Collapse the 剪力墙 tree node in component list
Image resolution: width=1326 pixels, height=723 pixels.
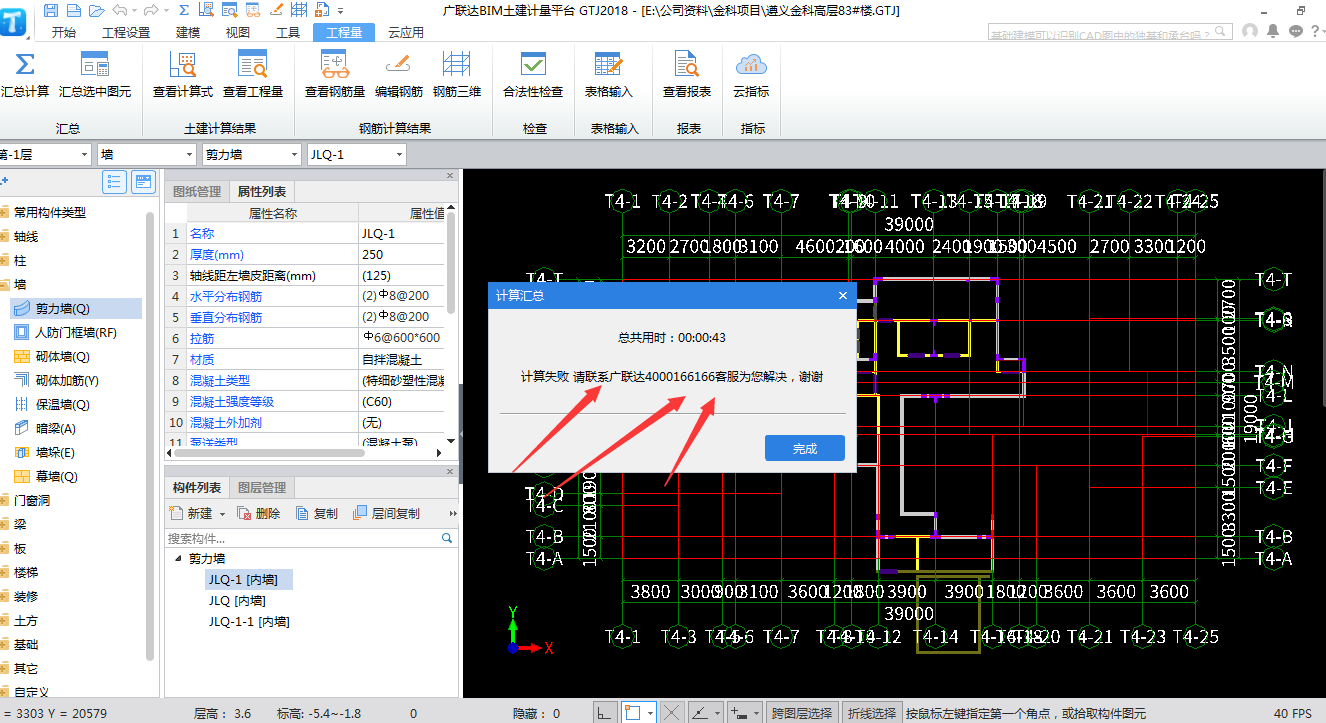(178, 559)
